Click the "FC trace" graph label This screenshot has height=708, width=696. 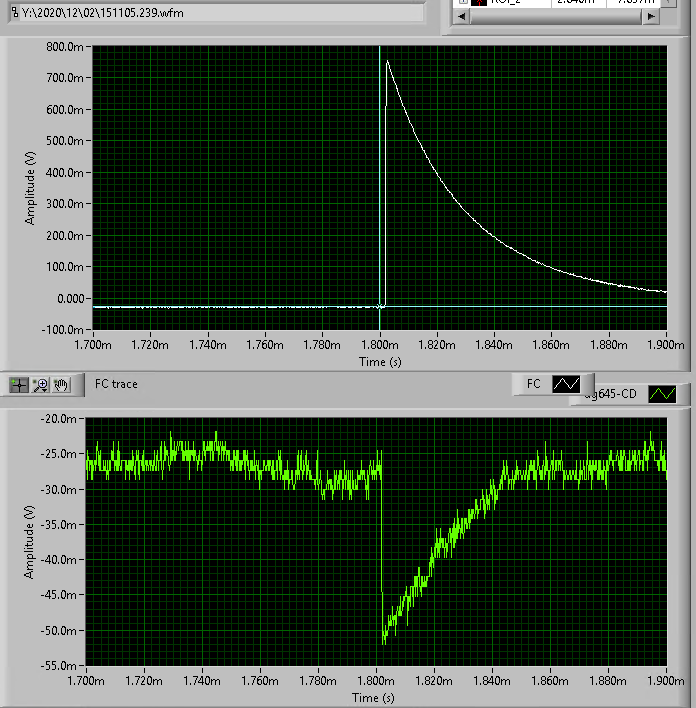pos(116,384)
